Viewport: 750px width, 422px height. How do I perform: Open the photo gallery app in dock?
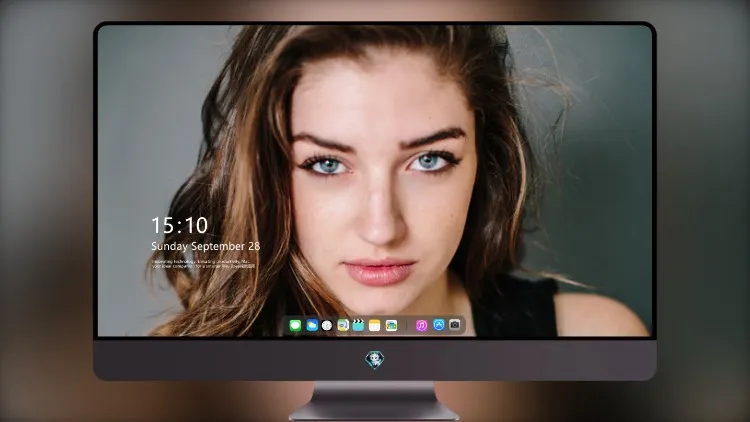tap(391, 326)
